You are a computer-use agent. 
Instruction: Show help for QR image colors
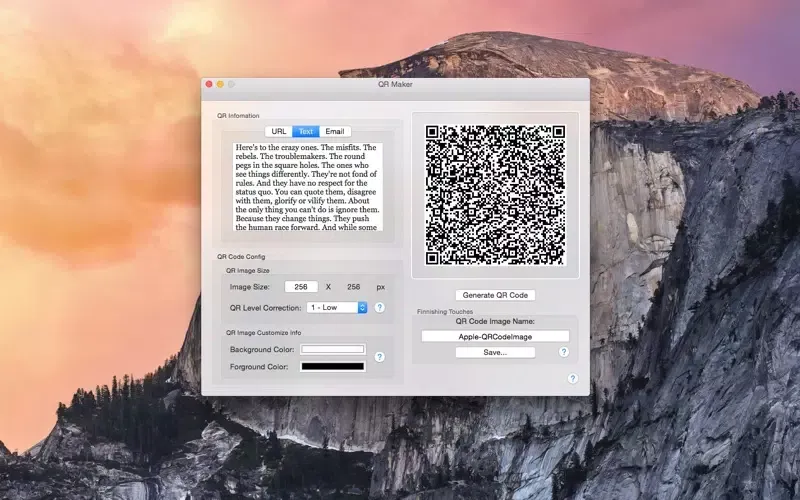[380, 357]
